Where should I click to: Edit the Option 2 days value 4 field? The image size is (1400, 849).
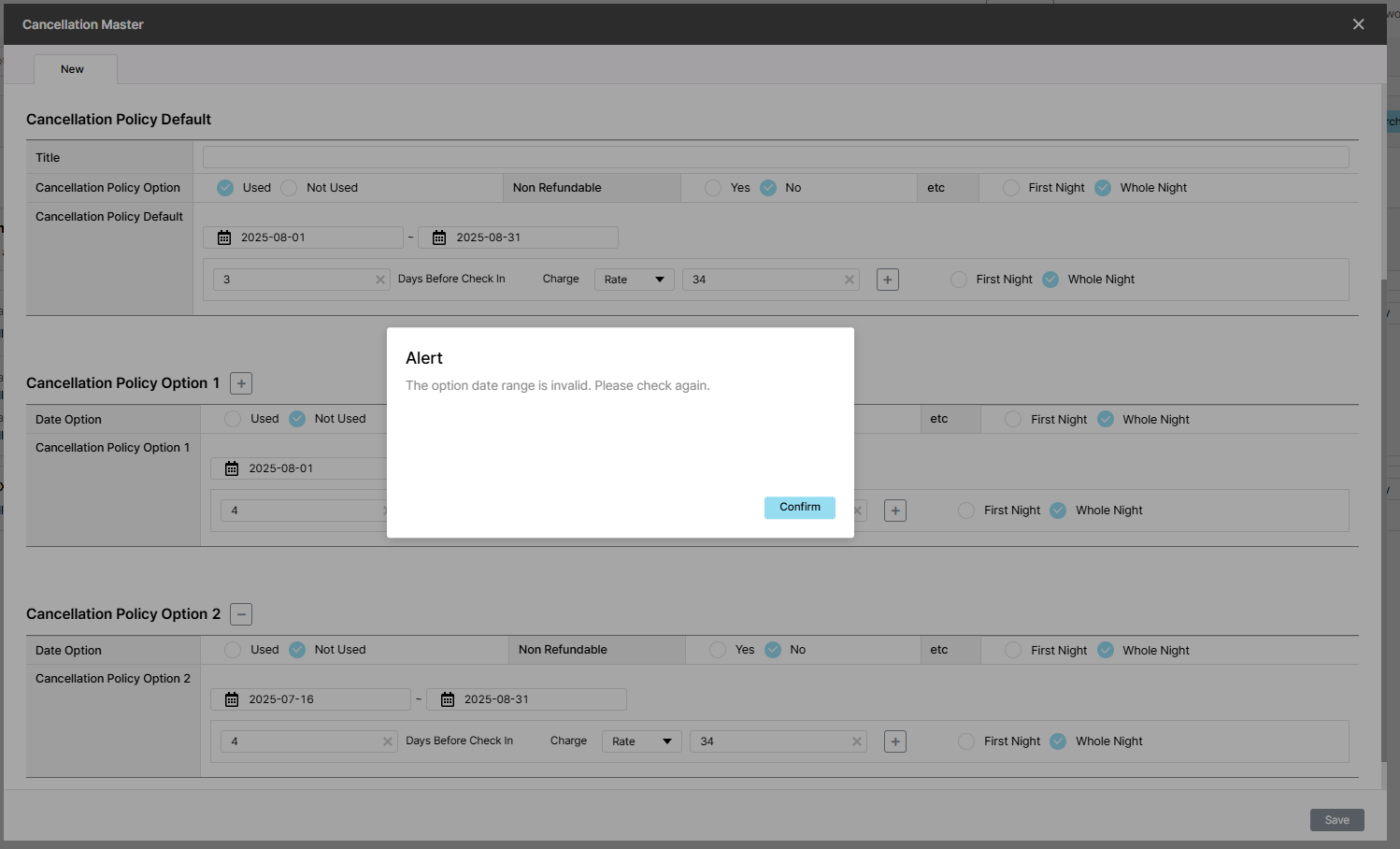click(x=308, y=741)
